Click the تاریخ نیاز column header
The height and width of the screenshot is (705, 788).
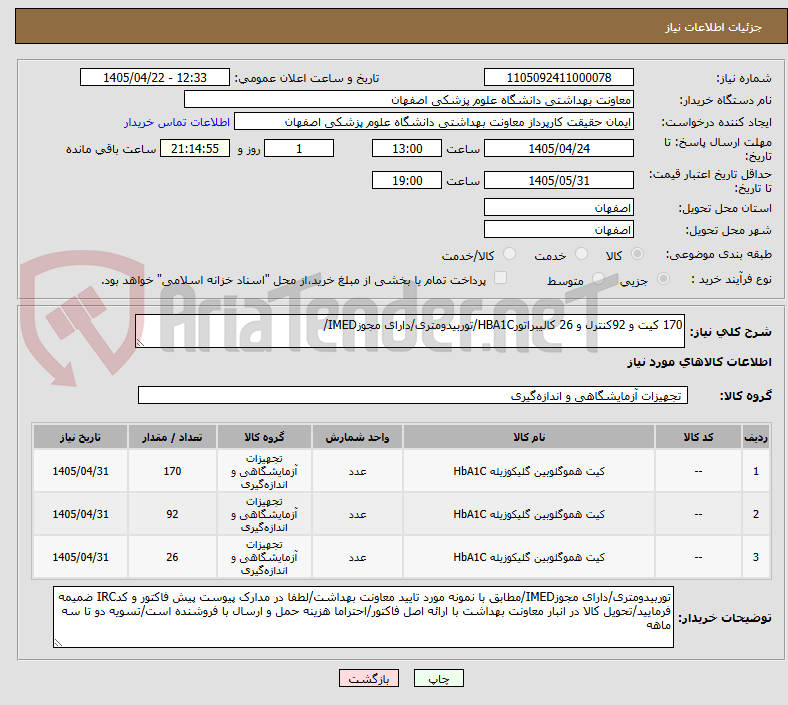point(80,437)
